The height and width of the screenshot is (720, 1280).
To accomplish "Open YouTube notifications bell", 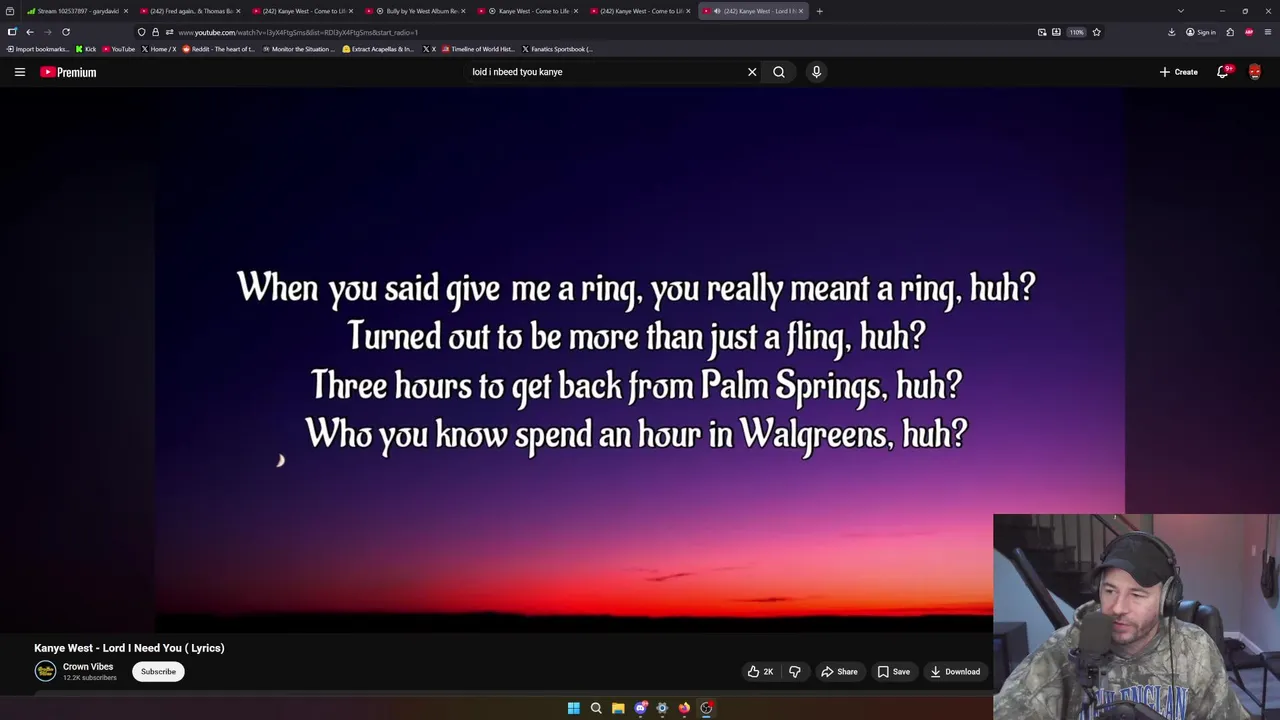I will click(x=1222, y=72).
